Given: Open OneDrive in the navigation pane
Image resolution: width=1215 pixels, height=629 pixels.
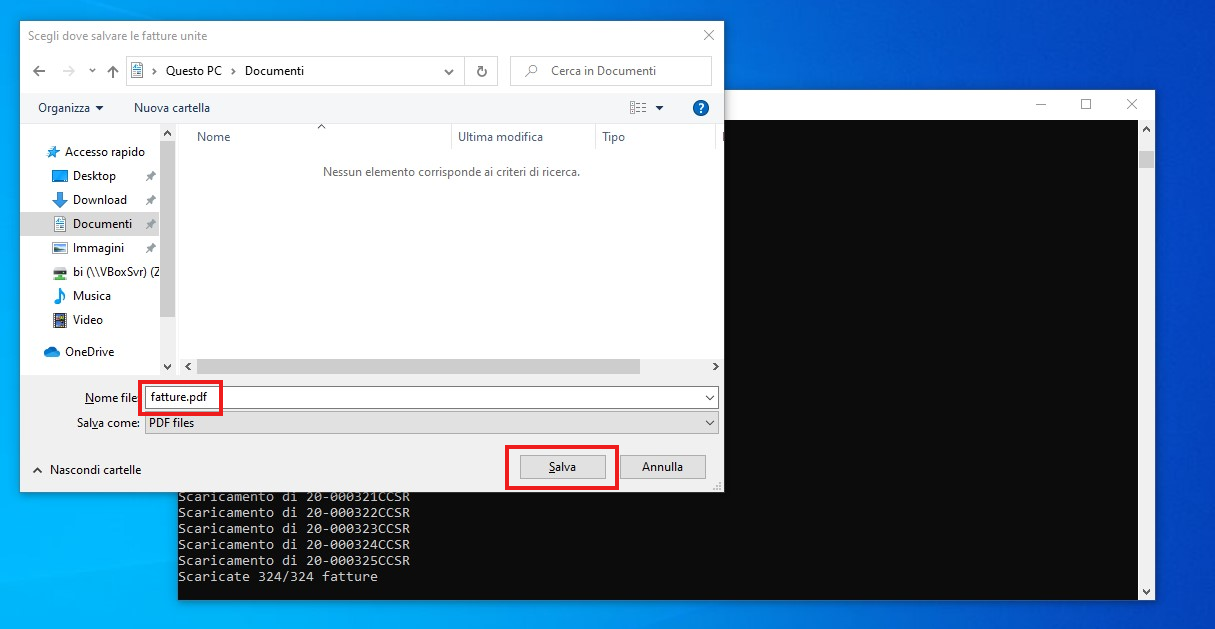Looking at the screenshot, I should [89, 352].
